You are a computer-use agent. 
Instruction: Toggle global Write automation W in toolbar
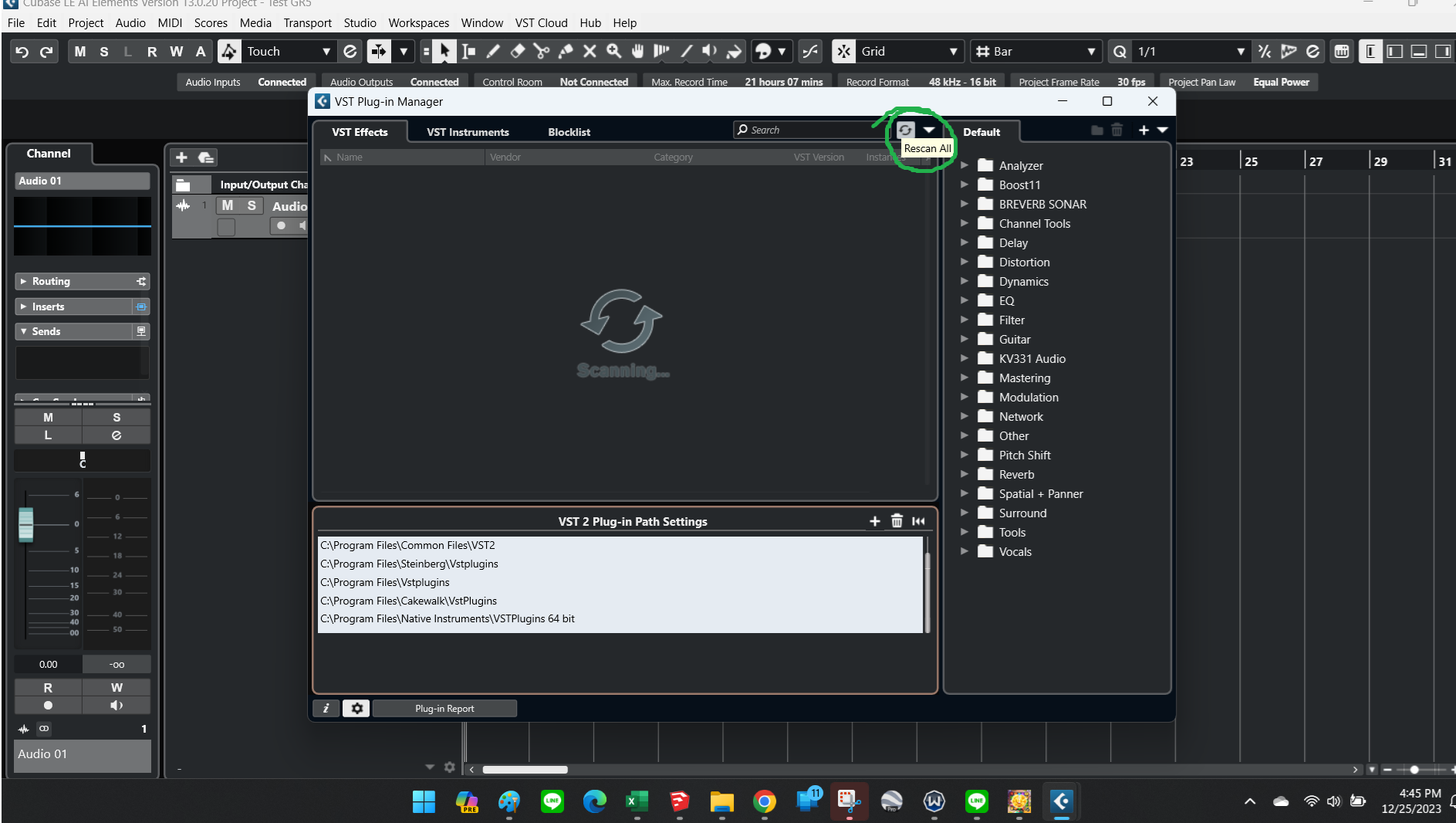(177, 52)
